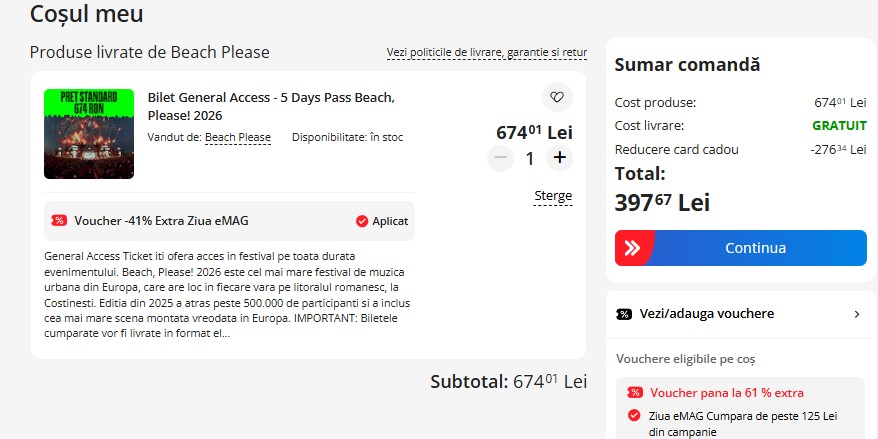The width and height of the screenshot is (878, 439).
Task: Open the Beach Please seller link
Action: point(238,137)
